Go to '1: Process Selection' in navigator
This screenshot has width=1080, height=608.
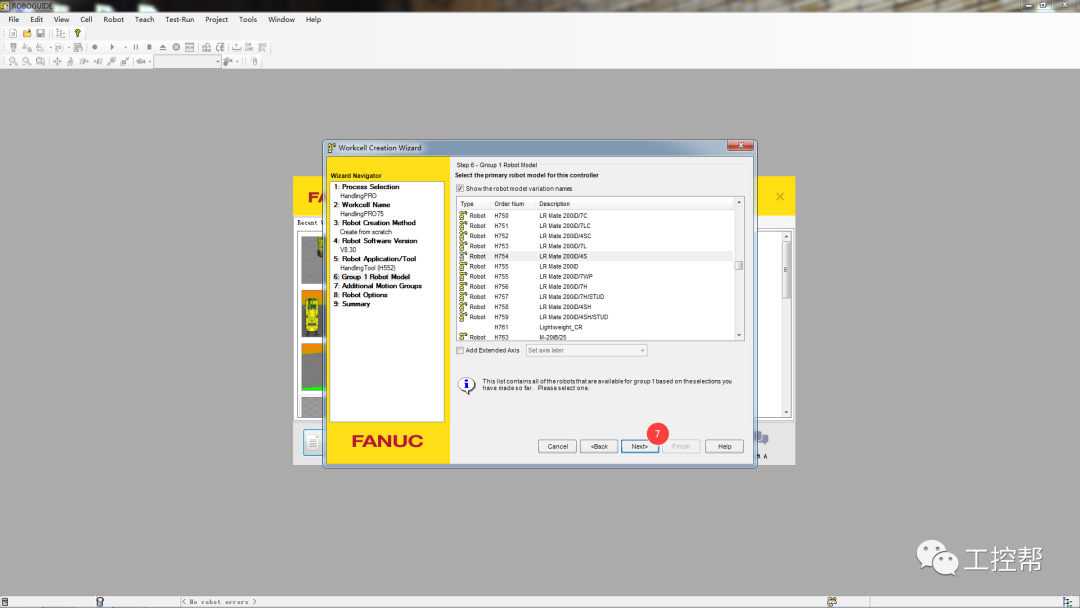tap(366, 187)
